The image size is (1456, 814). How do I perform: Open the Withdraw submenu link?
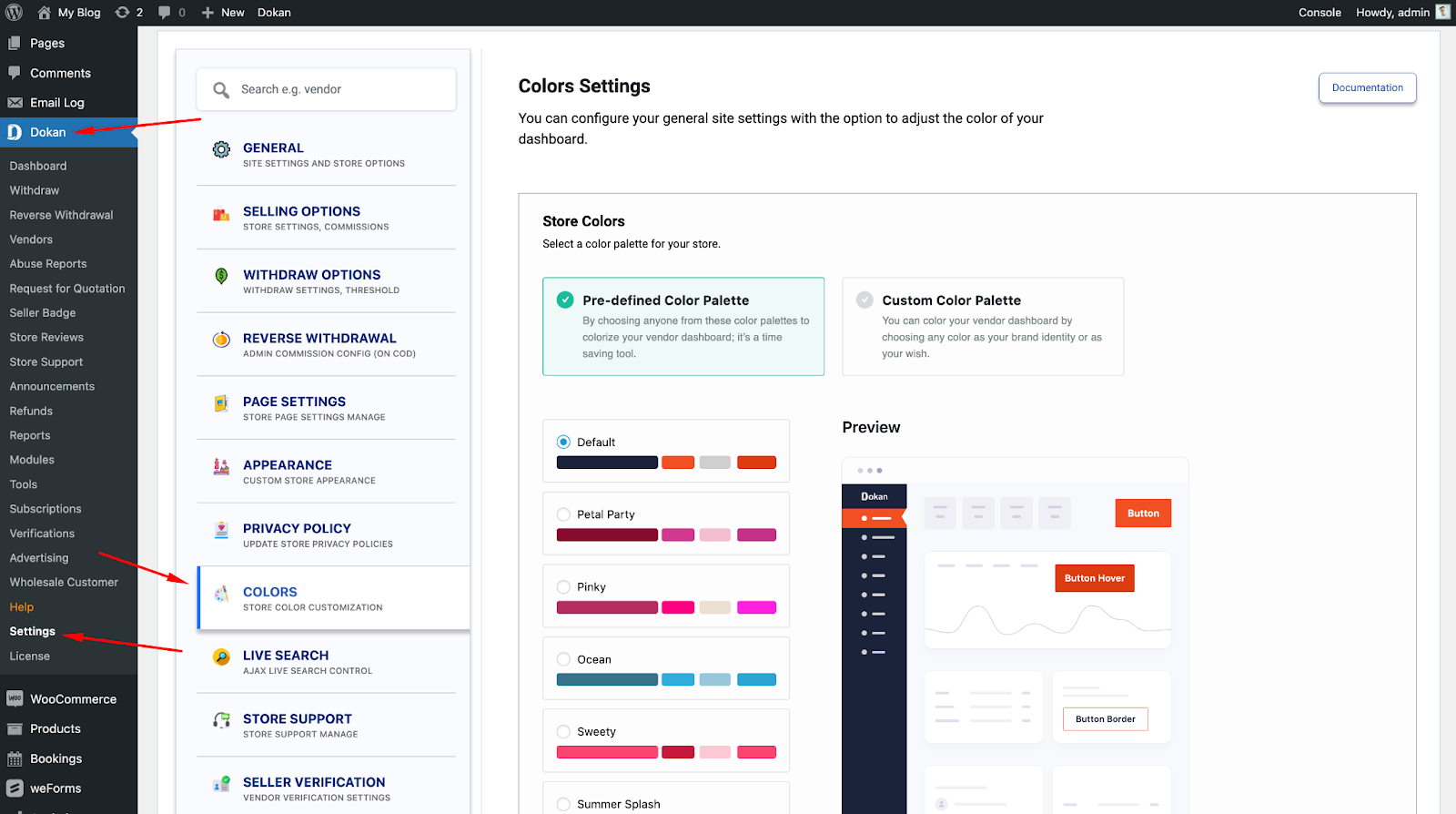coord(35,190)
